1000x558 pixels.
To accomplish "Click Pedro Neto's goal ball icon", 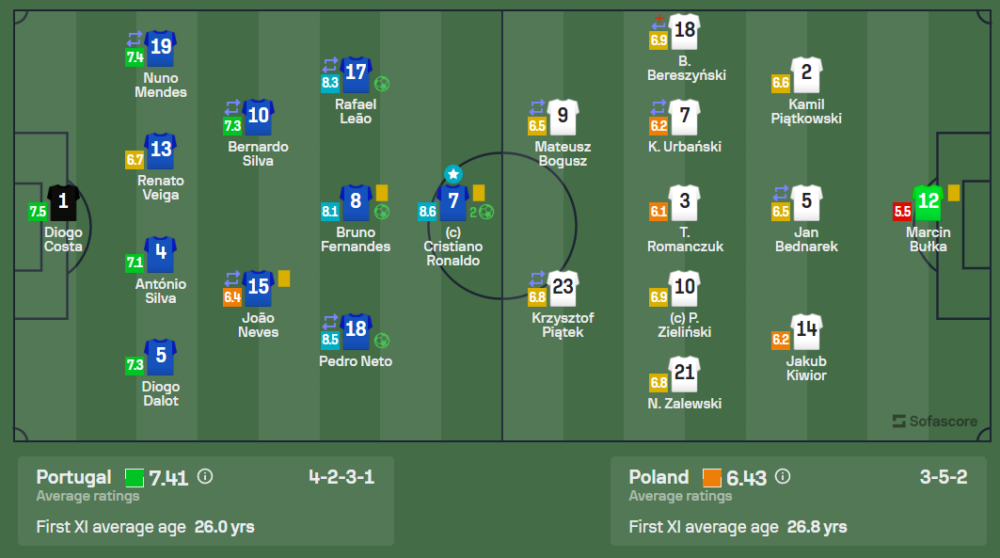I will (381, 340).
